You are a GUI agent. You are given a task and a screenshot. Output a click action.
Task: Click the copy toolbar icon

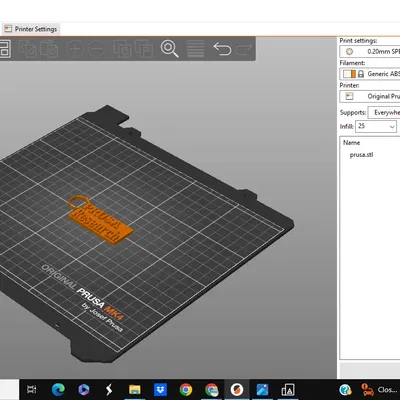[27, 49]
